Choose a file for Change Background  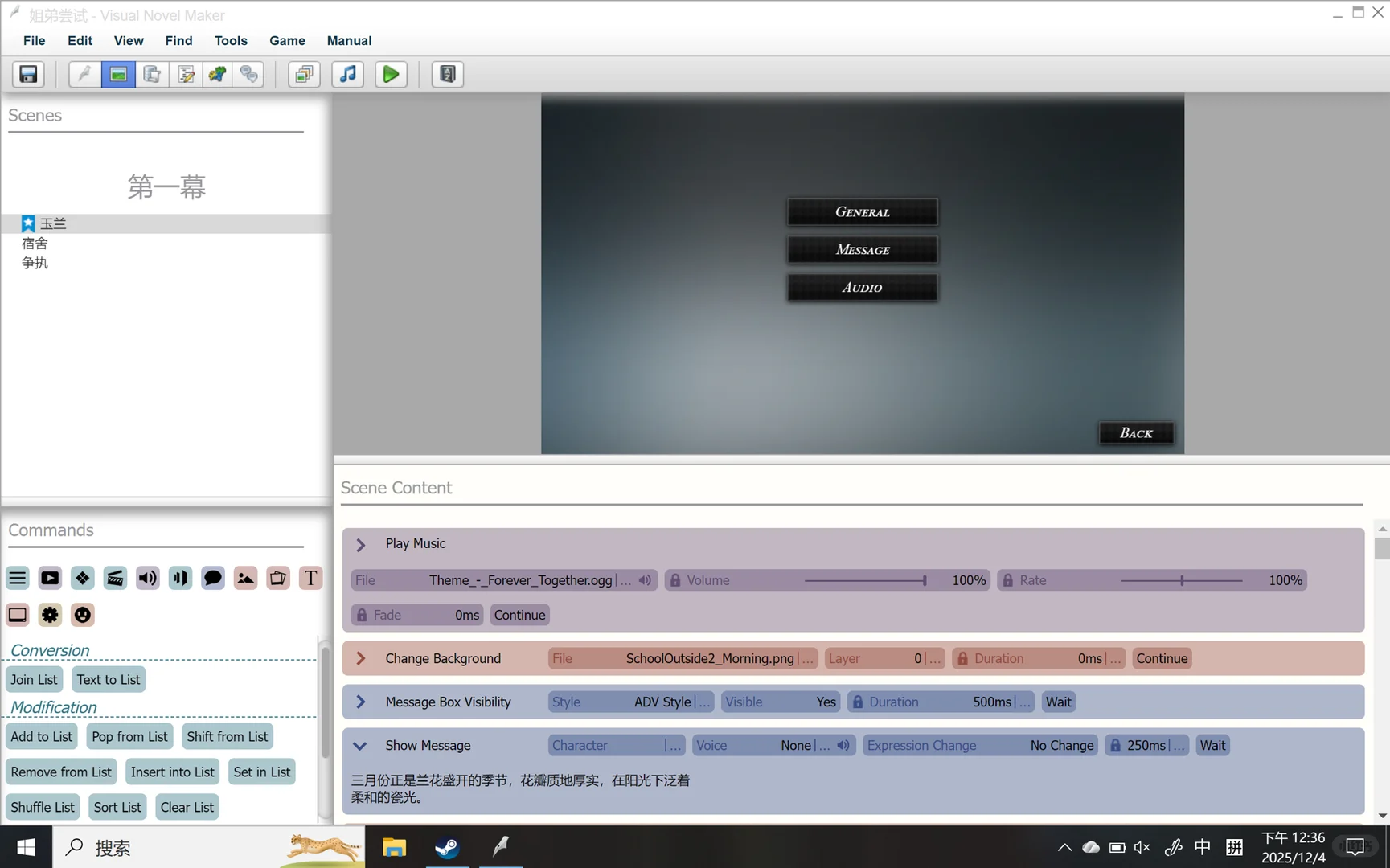(x=683, y=658)
